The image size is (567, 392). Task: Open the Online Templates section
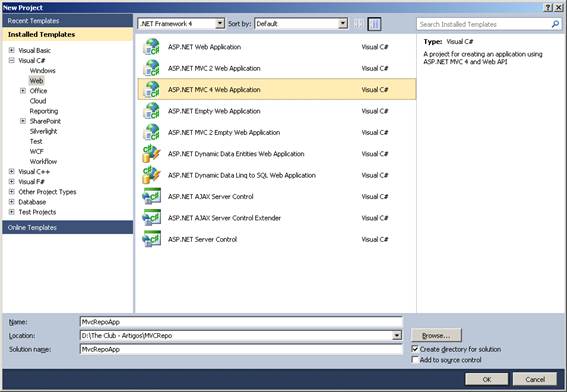[x=68, y=227]
